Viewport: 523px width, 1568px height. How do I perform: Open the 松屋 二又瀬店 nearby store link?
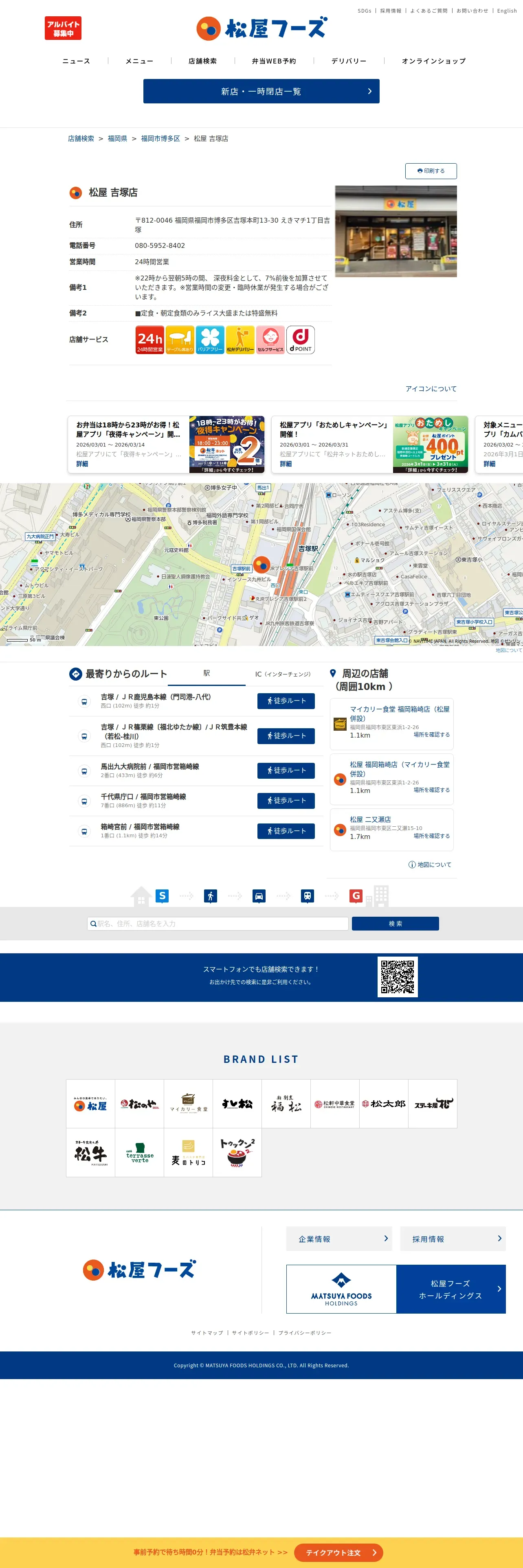(370, 819)
